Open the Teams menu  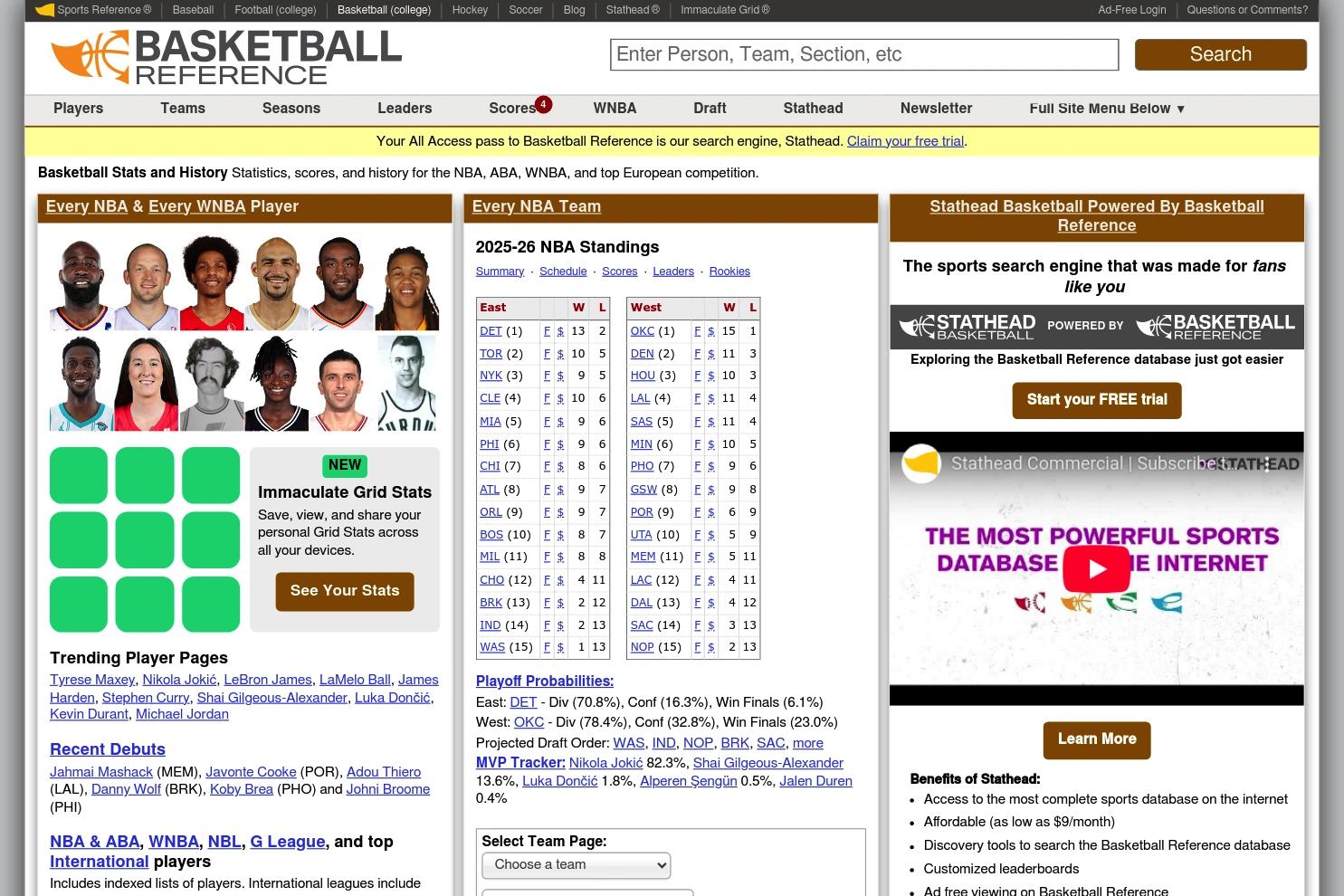pos(183,109)
